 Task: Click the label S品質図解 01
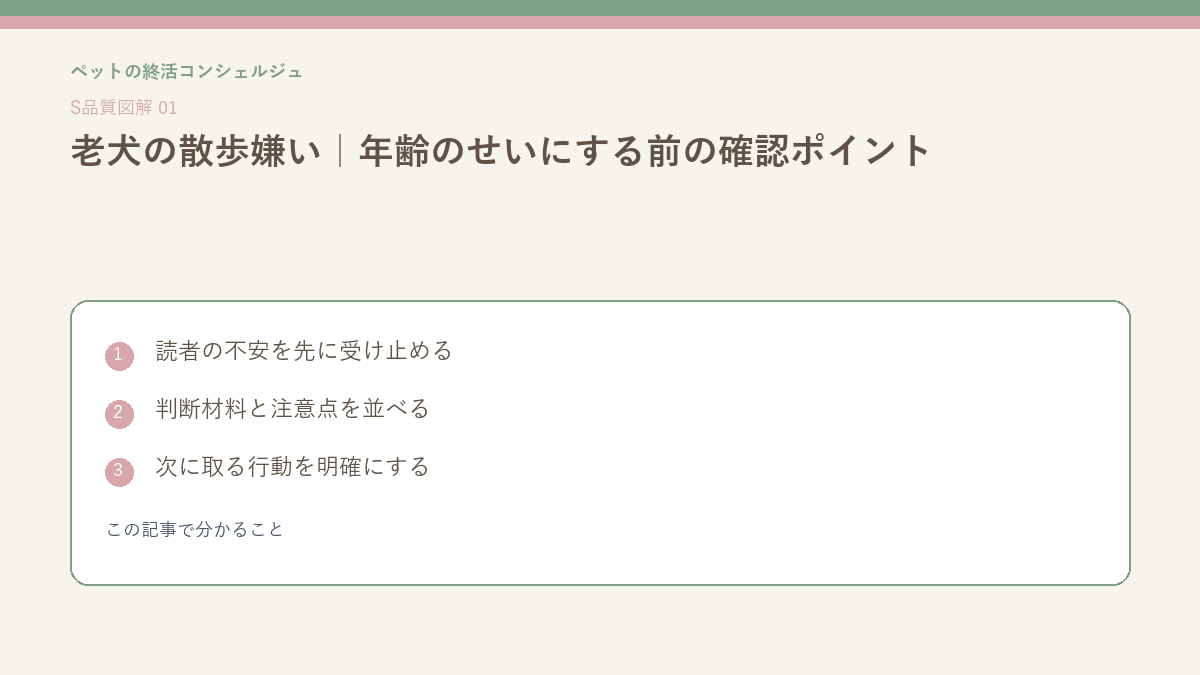pyautogui.click(x=124, y=108)
